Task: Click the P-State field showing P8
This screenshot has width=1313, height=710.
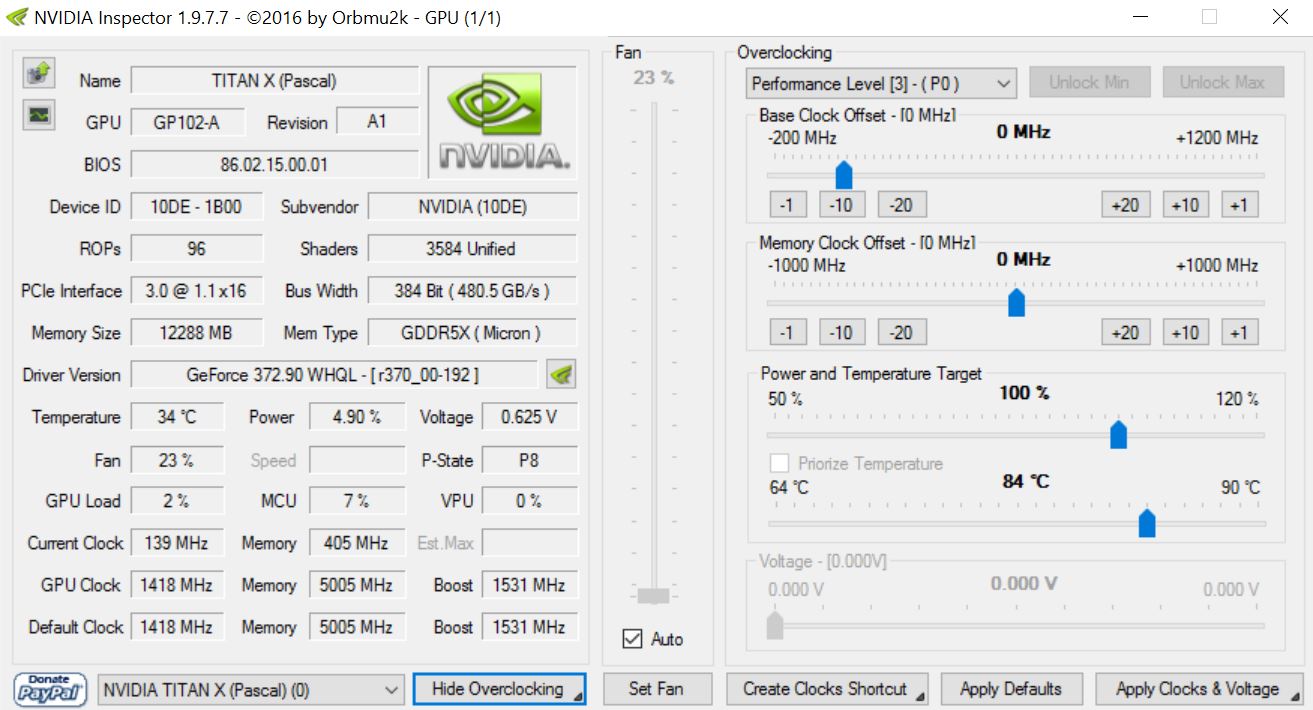Action: click(530, 458)
